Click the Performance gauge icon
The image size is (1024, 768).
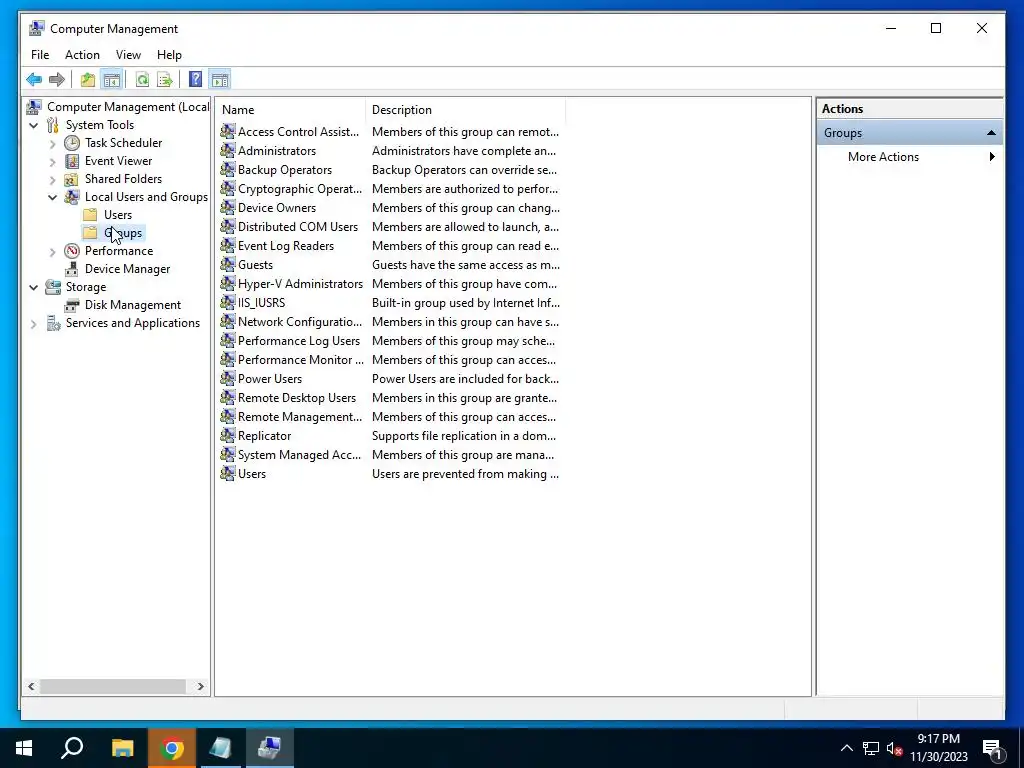point(72,251)
